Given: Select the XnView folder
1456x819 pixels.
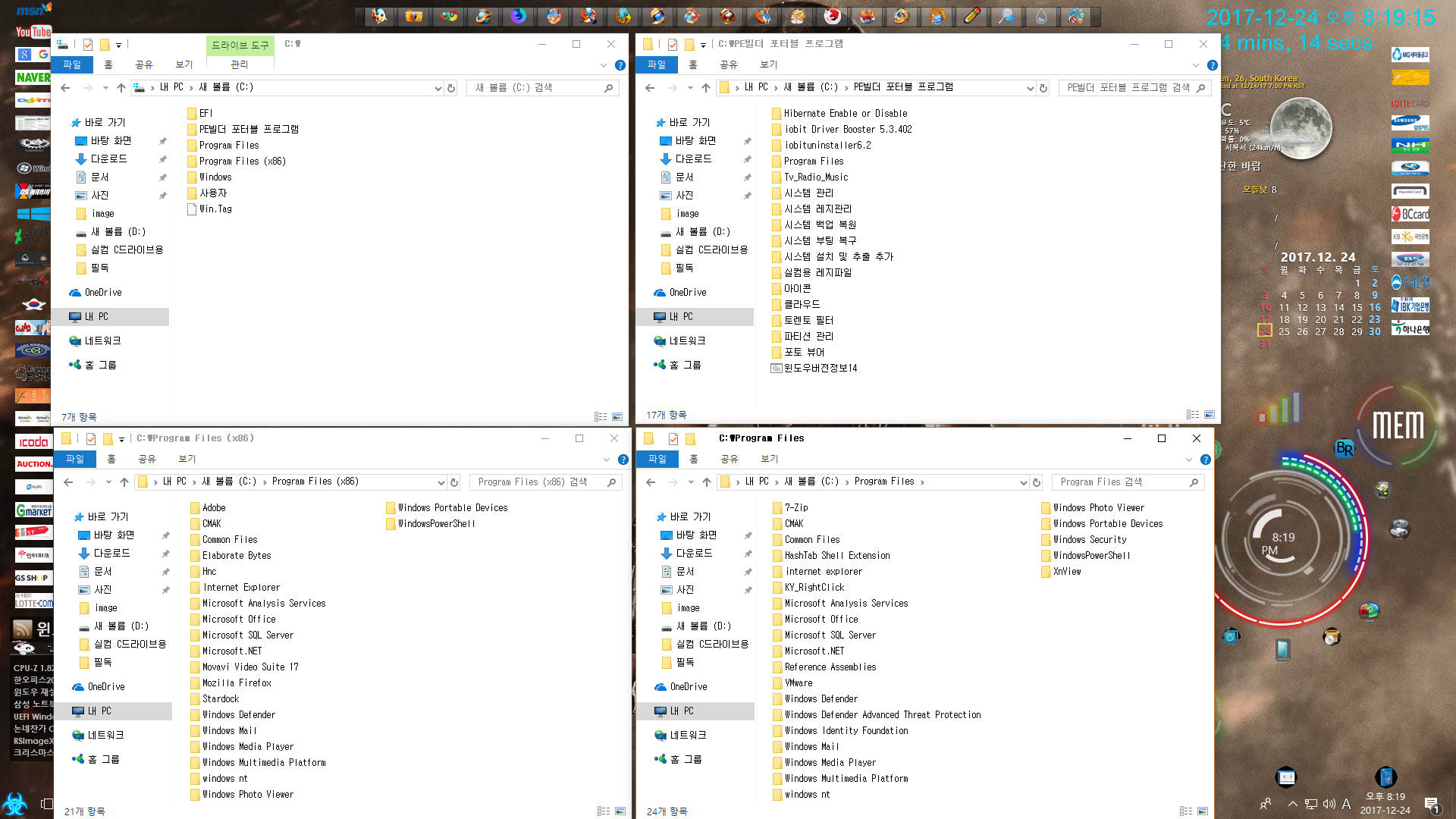Looking at the screenshot, I should coord(1066,572).
